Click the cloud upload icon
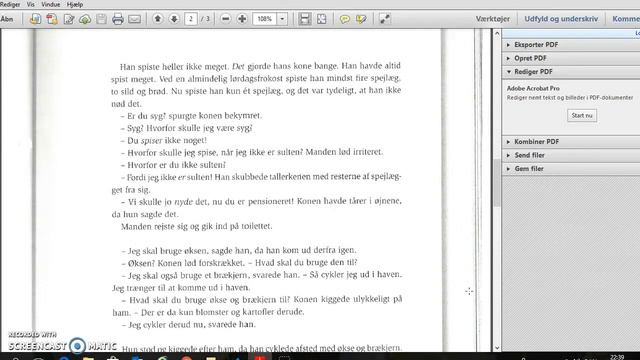The height and width of the screenshot is (360, 640). tap(85, 19)
